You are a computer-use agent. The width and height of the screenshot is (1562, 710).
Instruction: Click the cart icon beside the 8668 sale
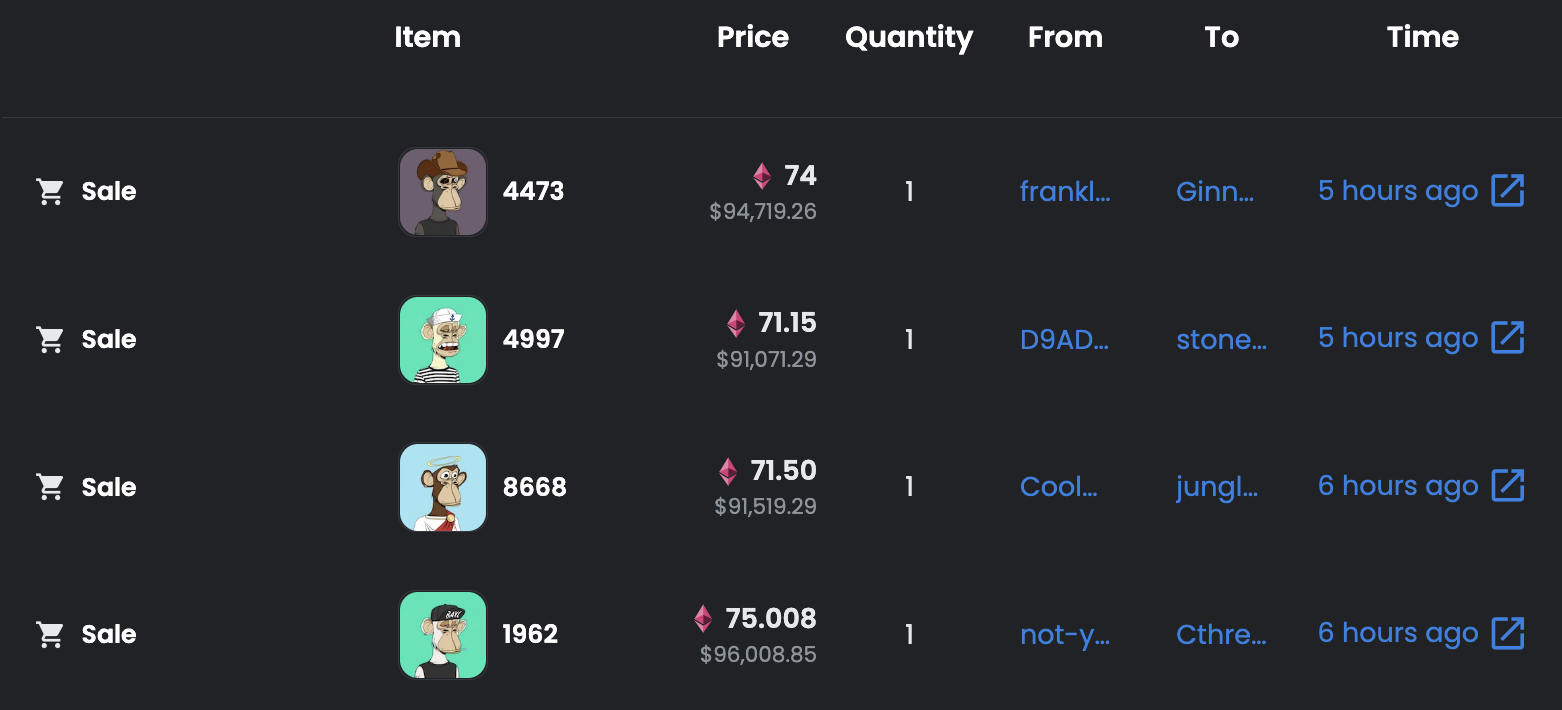click(x=50, y=487)
